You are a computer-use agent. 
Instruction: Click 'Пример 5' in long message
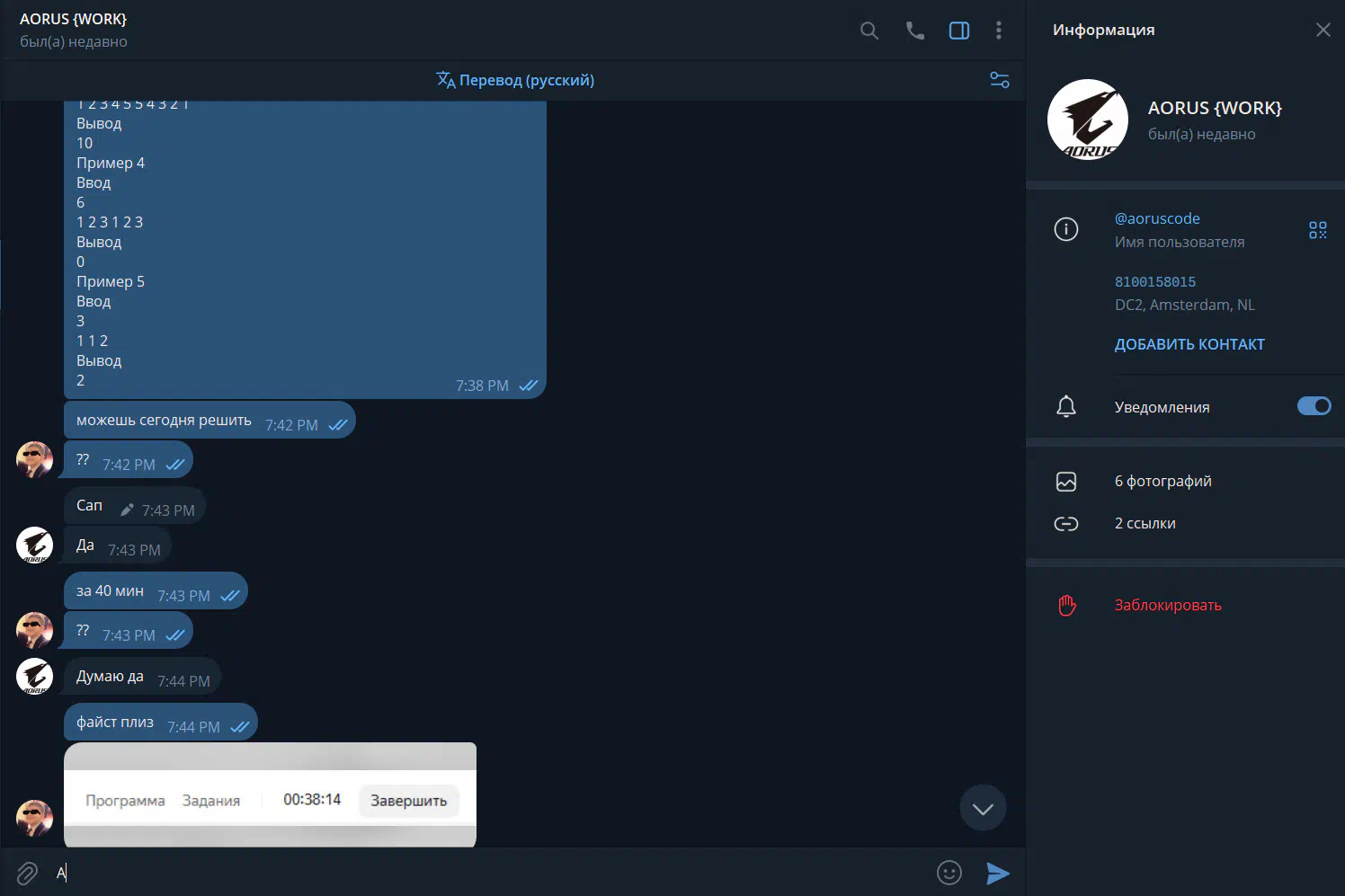[x=111, y=281]
